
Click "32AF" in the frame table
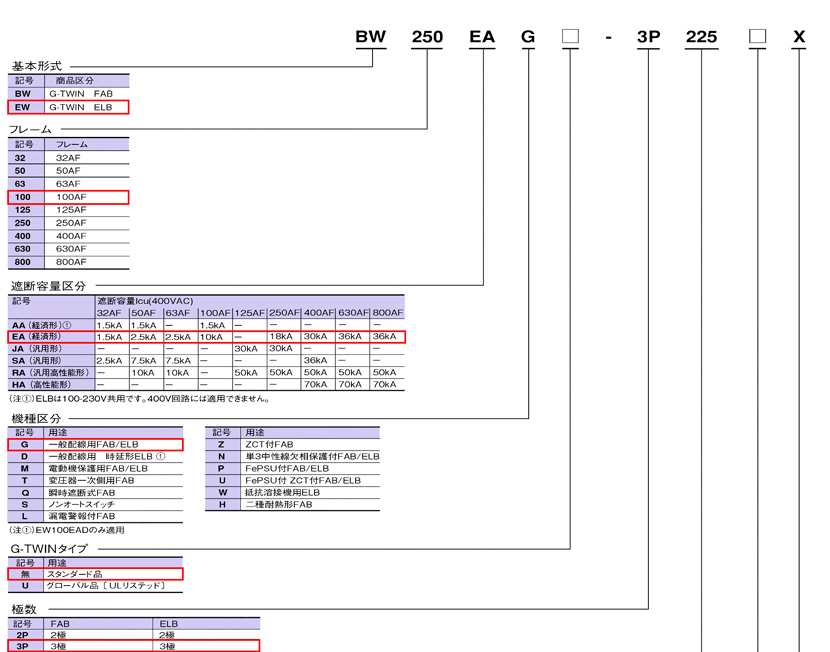click(x=68, y=158)
